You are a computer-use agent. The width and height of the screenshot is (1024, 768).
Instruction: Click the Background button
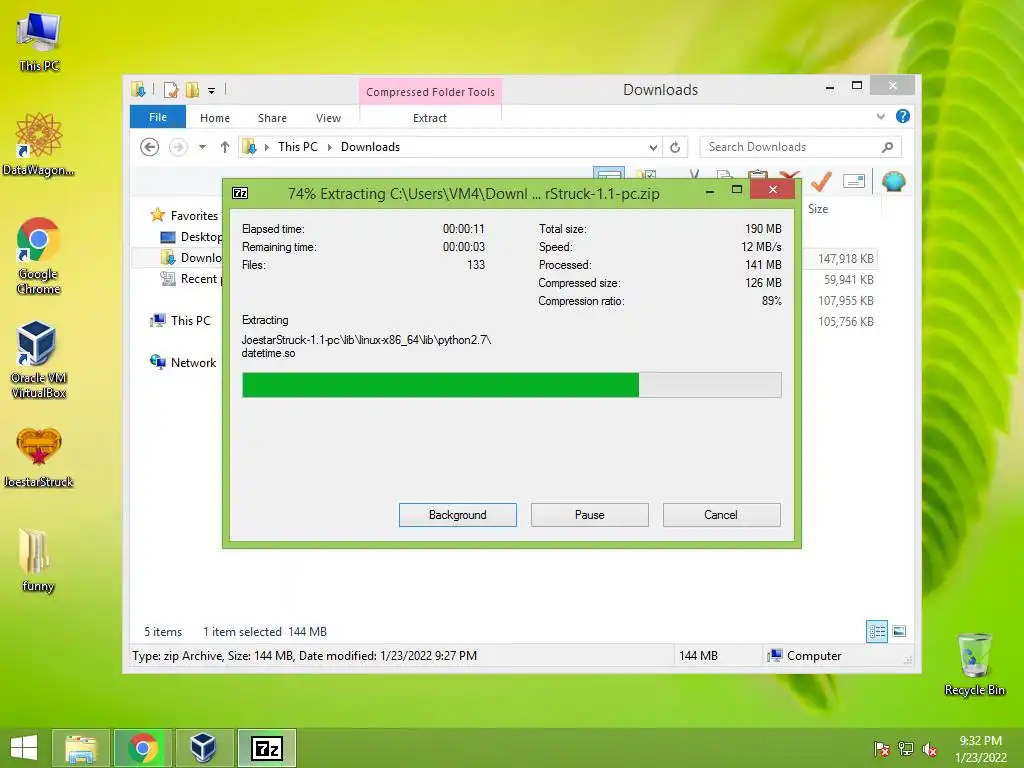(458, 515)
